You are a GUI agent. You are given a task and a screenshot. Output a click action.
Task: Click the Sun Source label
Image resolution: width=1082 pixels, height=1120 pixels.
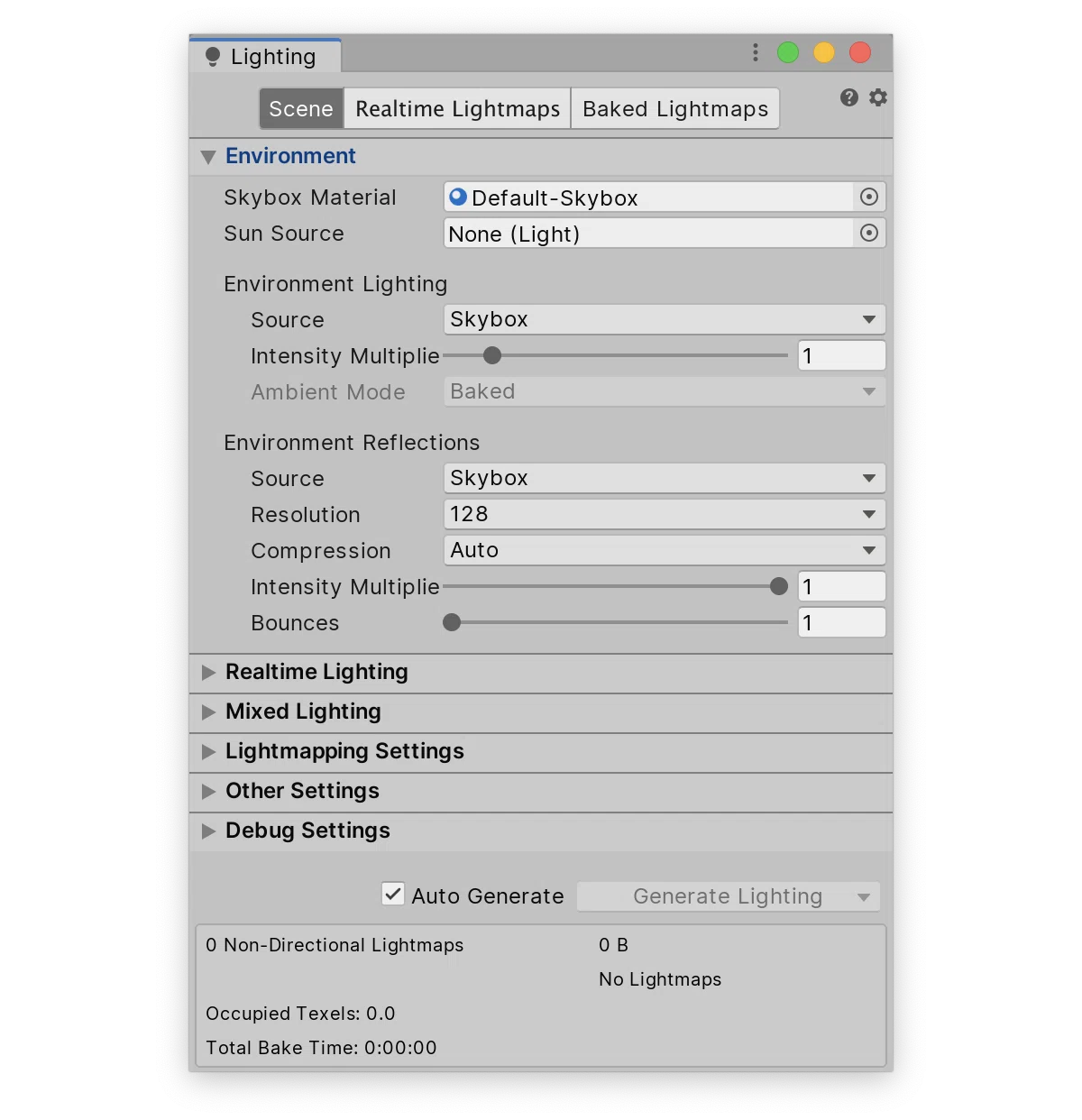284,234
